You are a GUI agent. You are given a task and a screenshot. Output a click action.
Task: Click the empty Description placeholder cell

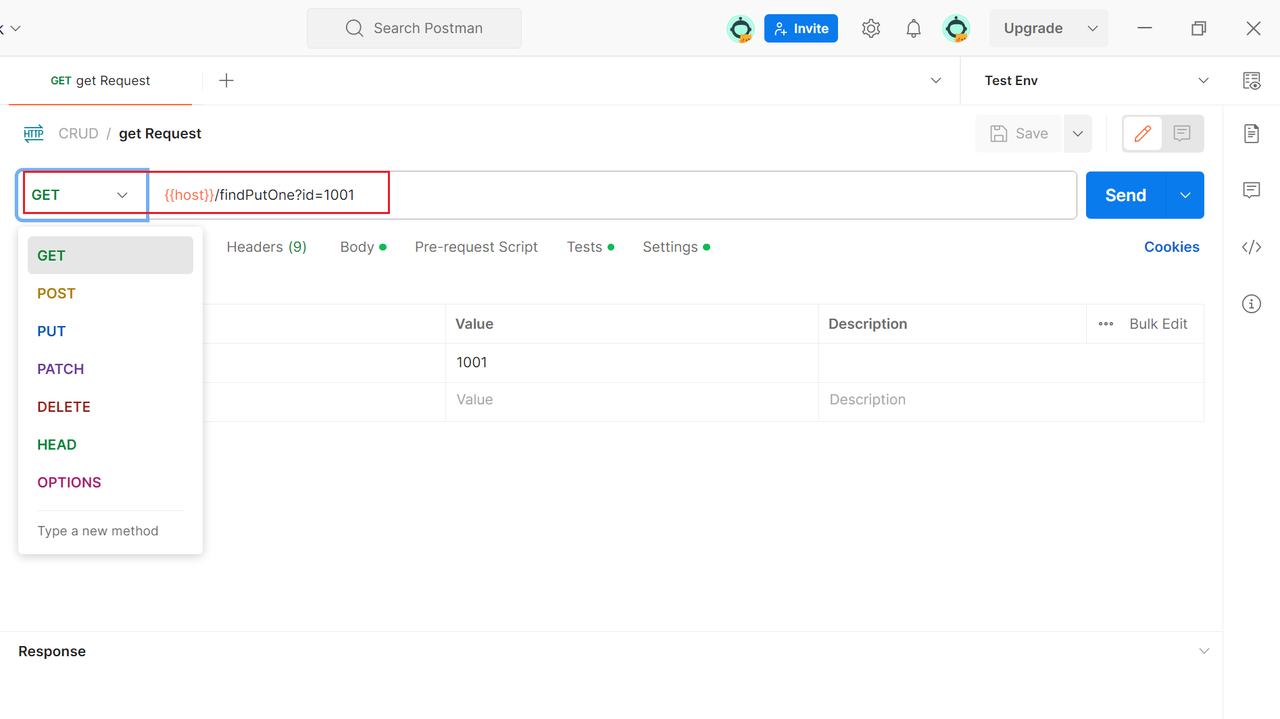click(1011, 400)
